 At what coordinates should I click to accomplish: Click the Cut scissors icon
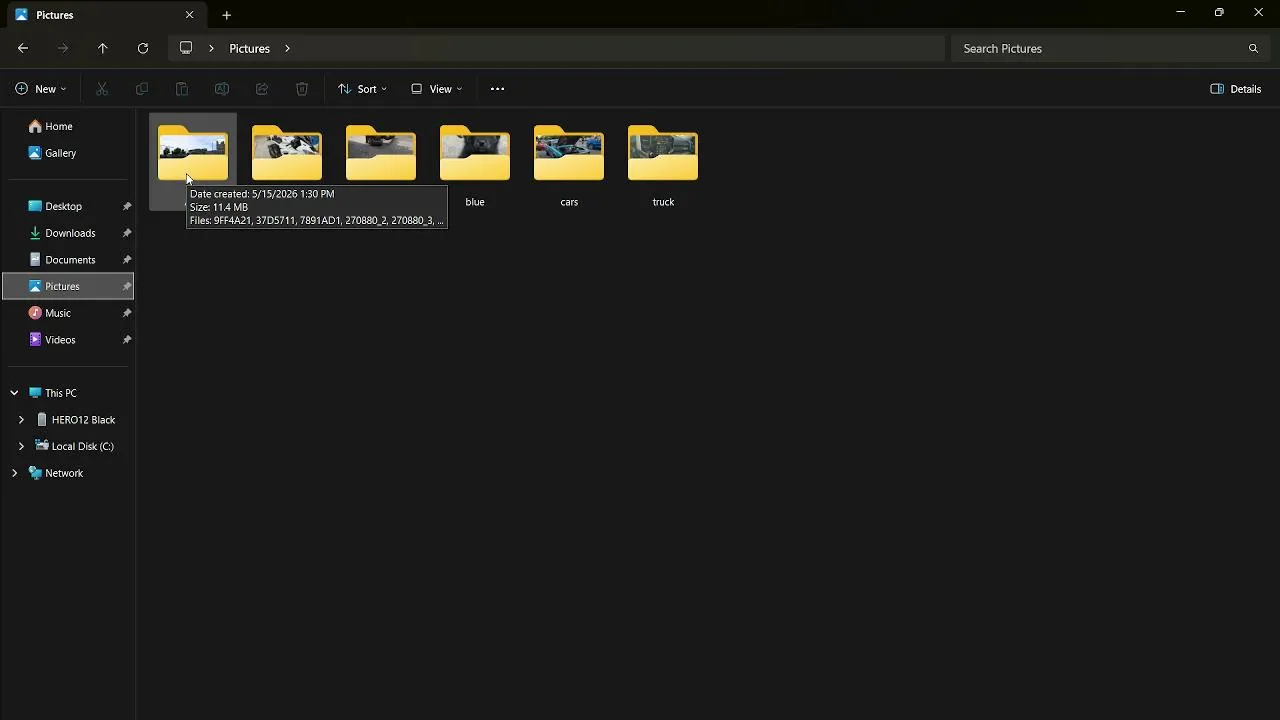pos(102,89)
